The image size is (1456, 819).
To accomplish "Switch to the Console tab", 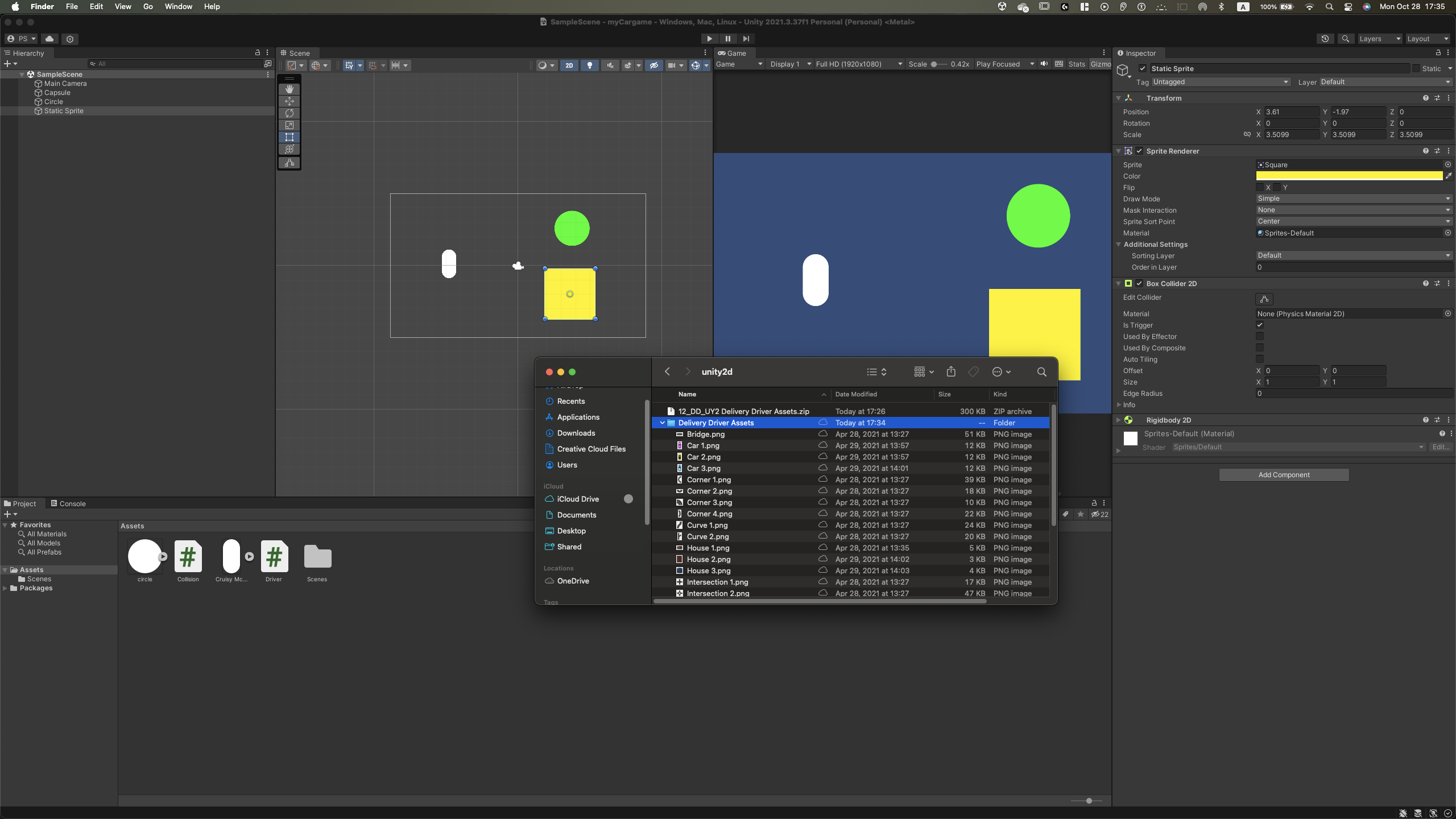I will [68, 504].
